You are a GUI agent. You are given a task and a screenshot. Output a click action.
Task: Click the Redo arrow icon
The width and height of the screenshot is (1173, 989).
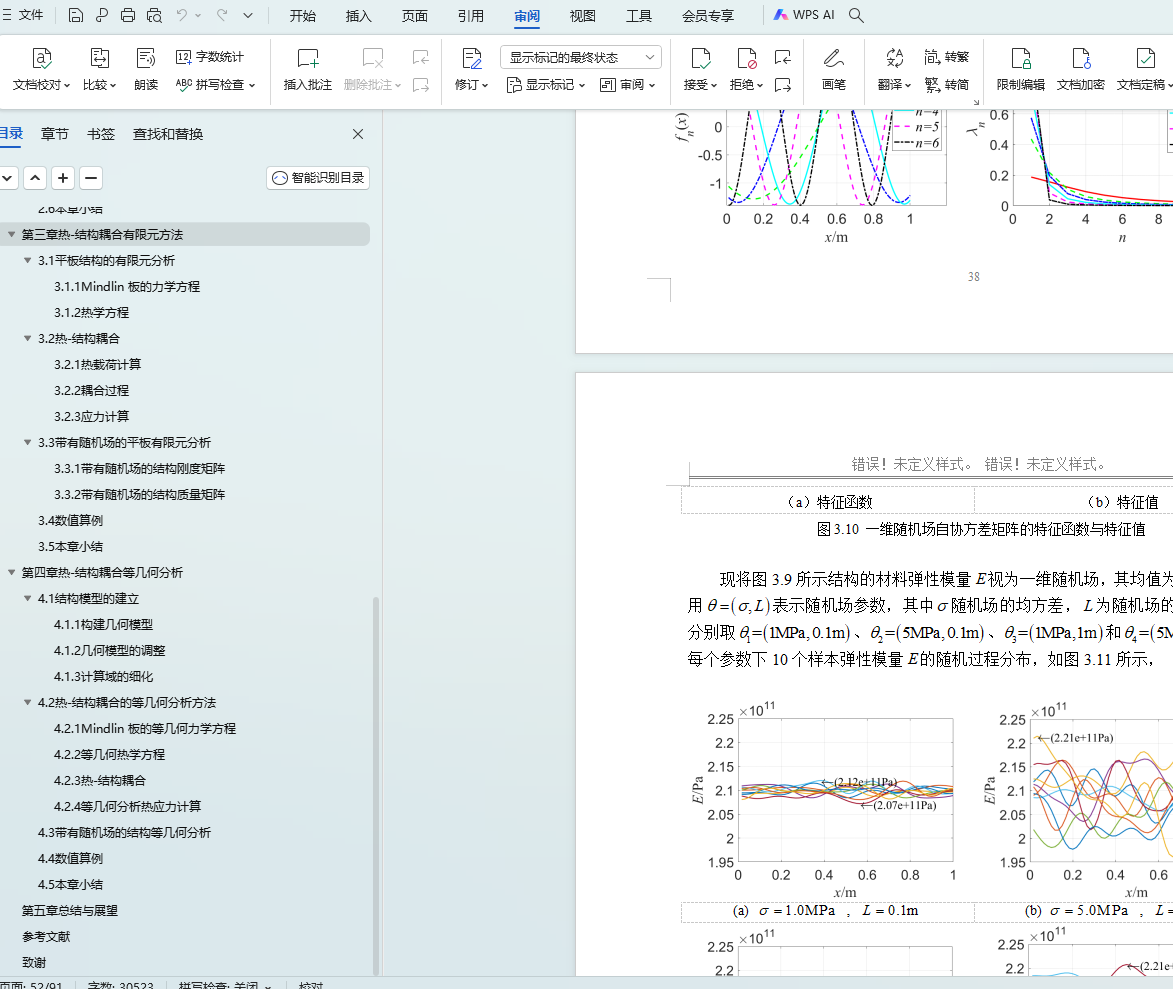pos(222,15)
